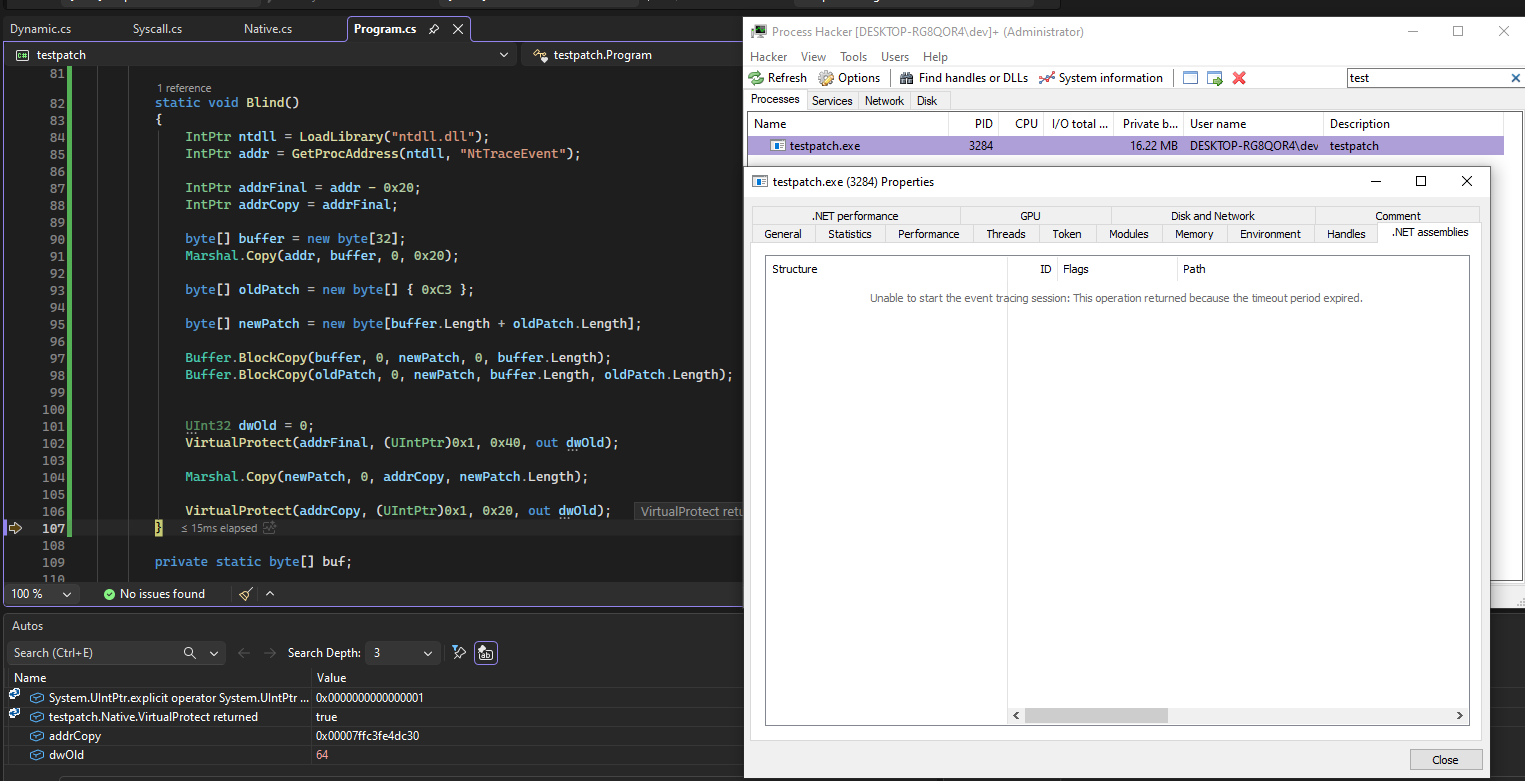Switch to the Dynamic.cs tab
This screenshot has height=781, width=1525.
40,29
